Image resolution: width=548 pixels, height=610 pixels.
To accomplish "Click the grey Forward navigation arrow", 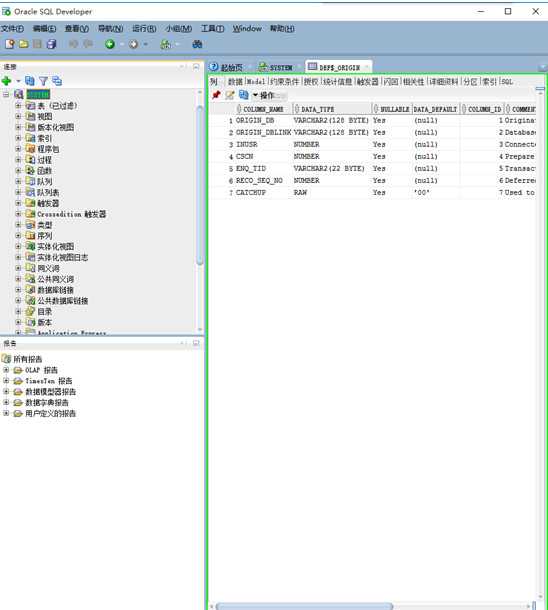I will pos(133,44).
